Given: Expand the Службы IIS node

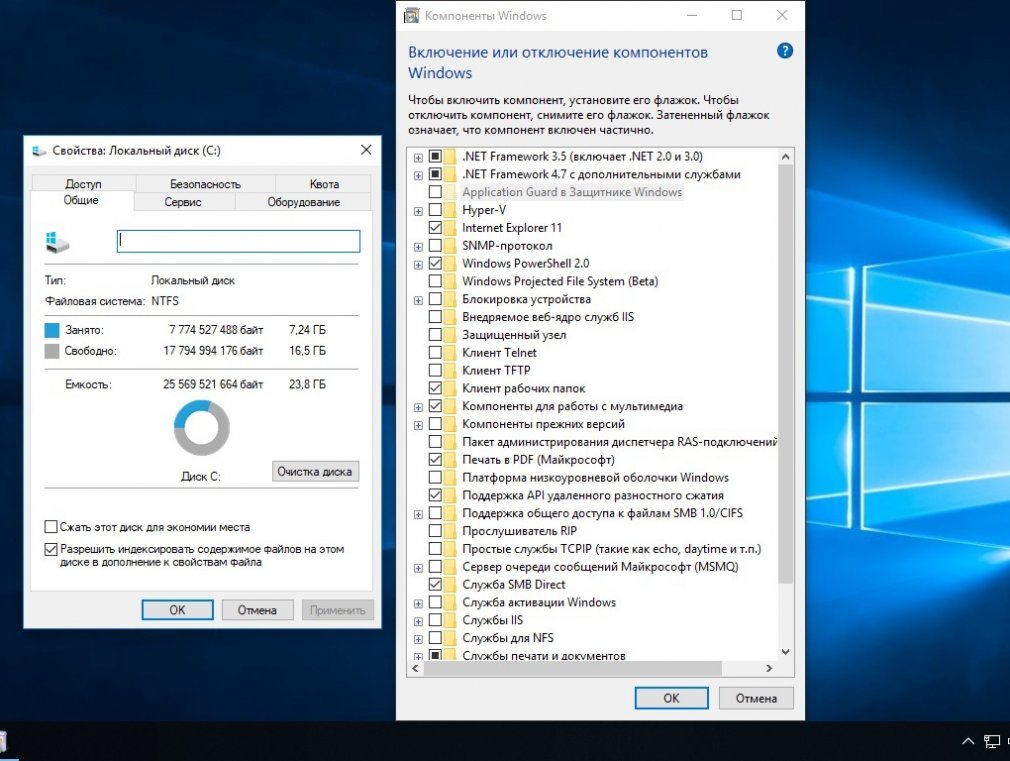Looking at the screenshot, I should point(418,621).
